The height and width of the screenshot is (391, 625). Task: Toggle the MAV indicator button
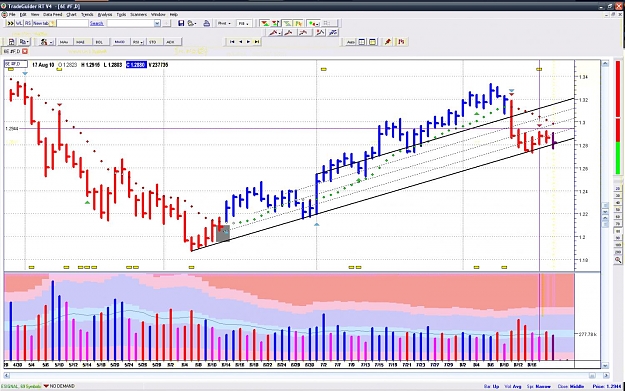(64, 42)
